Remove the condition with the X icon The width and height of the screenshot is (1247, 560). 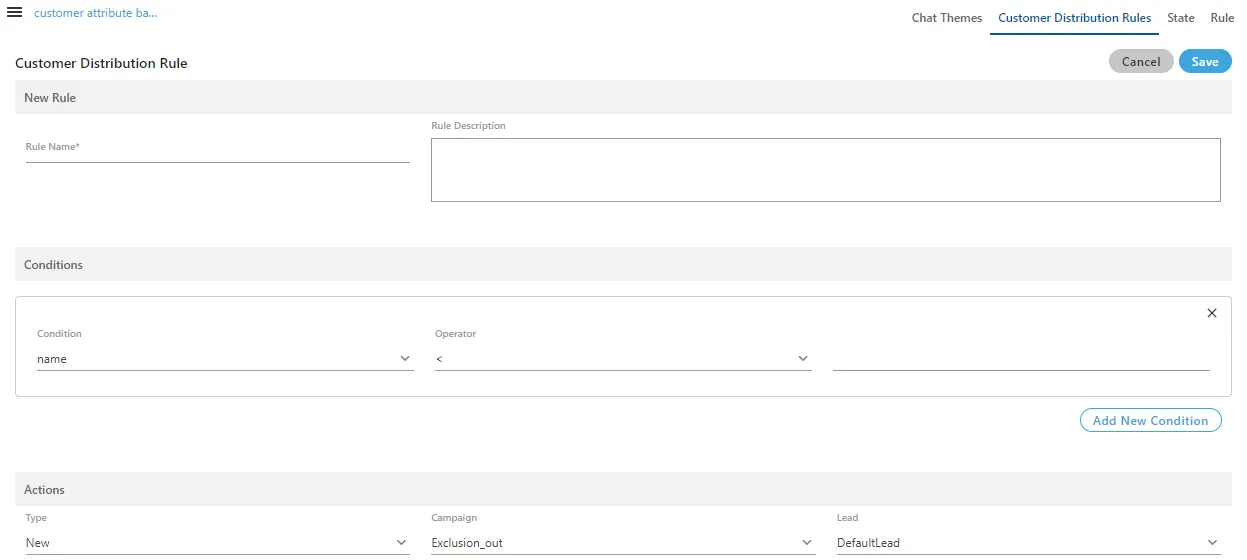pos(1212,313)
